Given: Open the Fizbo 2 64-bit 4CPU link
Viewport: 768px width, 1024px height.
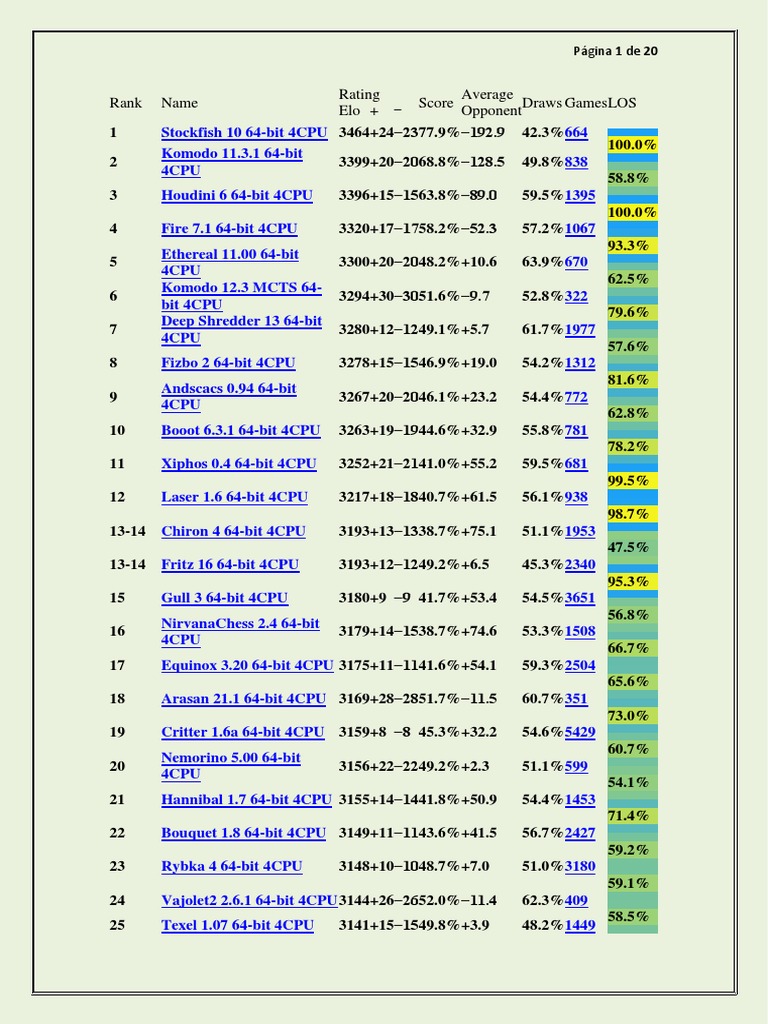Looking at the screenshot, I should click(x=228, y=362).
